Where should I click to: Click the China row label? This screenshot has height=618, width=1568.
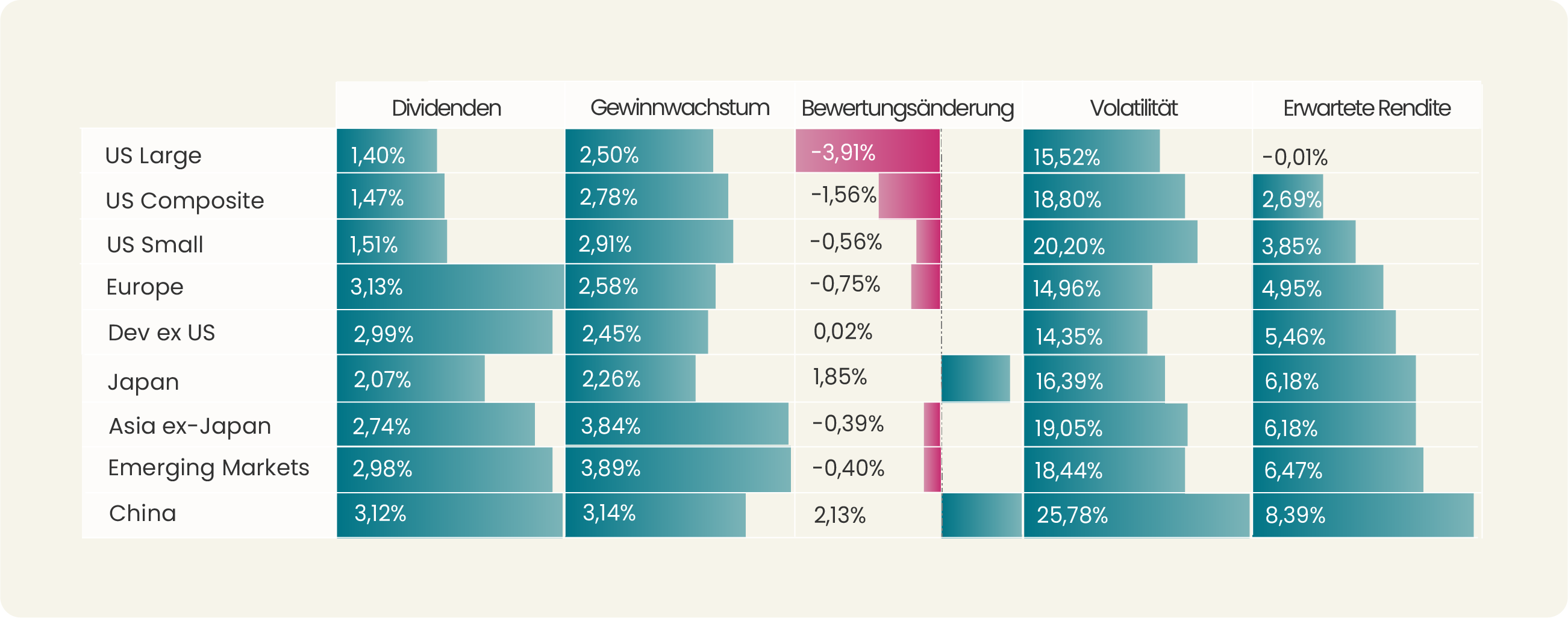pyautogui.click(x=142, y=513)
